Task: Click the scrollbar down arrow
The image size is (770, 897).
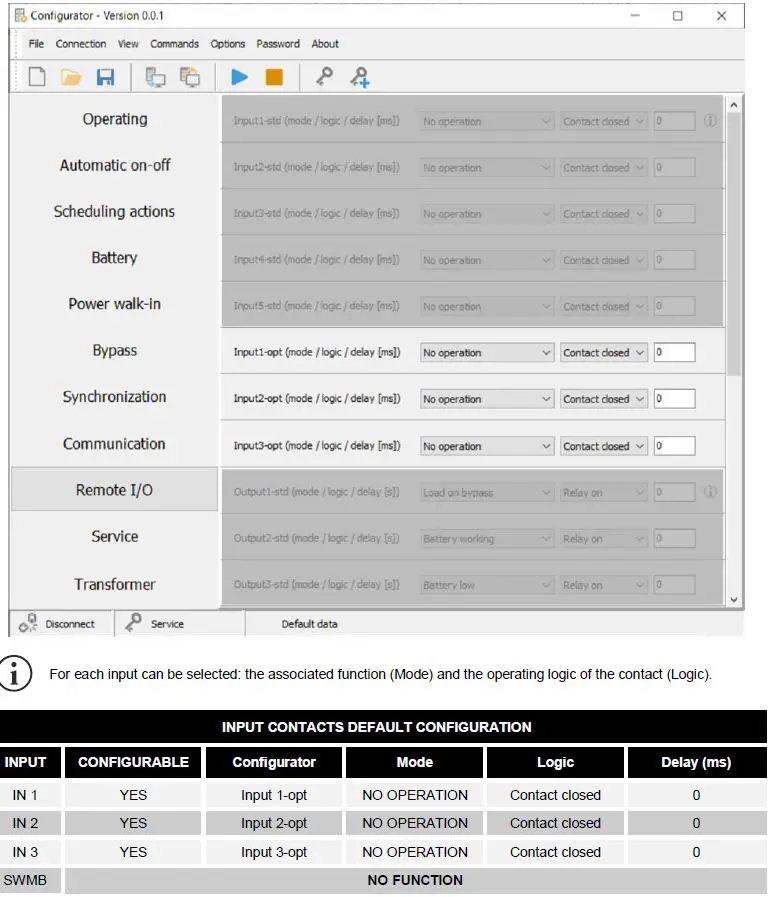Action: pos(733,600)
